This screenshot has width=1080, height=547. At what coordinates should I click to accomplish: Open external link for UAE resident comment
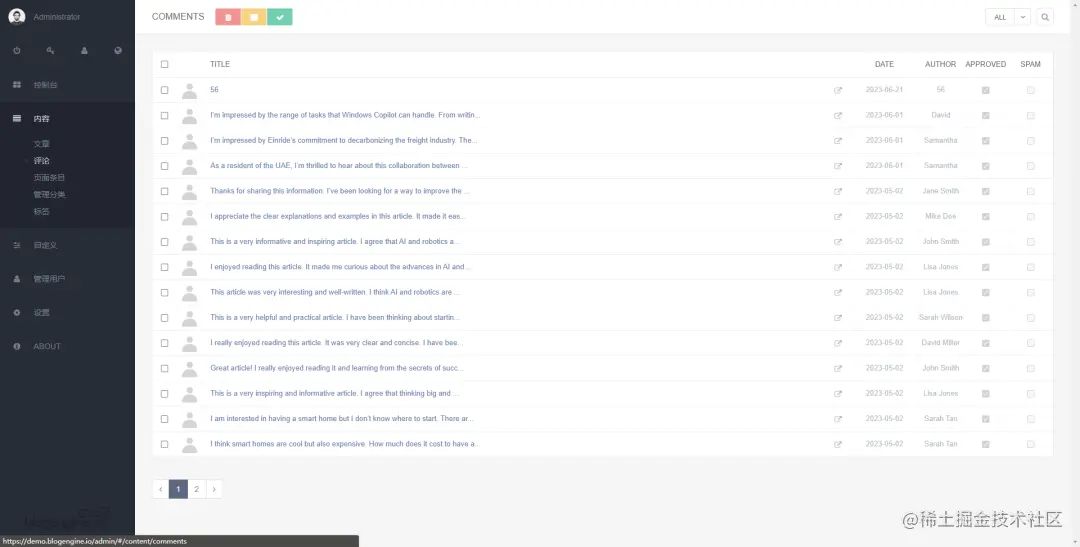[x=838, y=166]
